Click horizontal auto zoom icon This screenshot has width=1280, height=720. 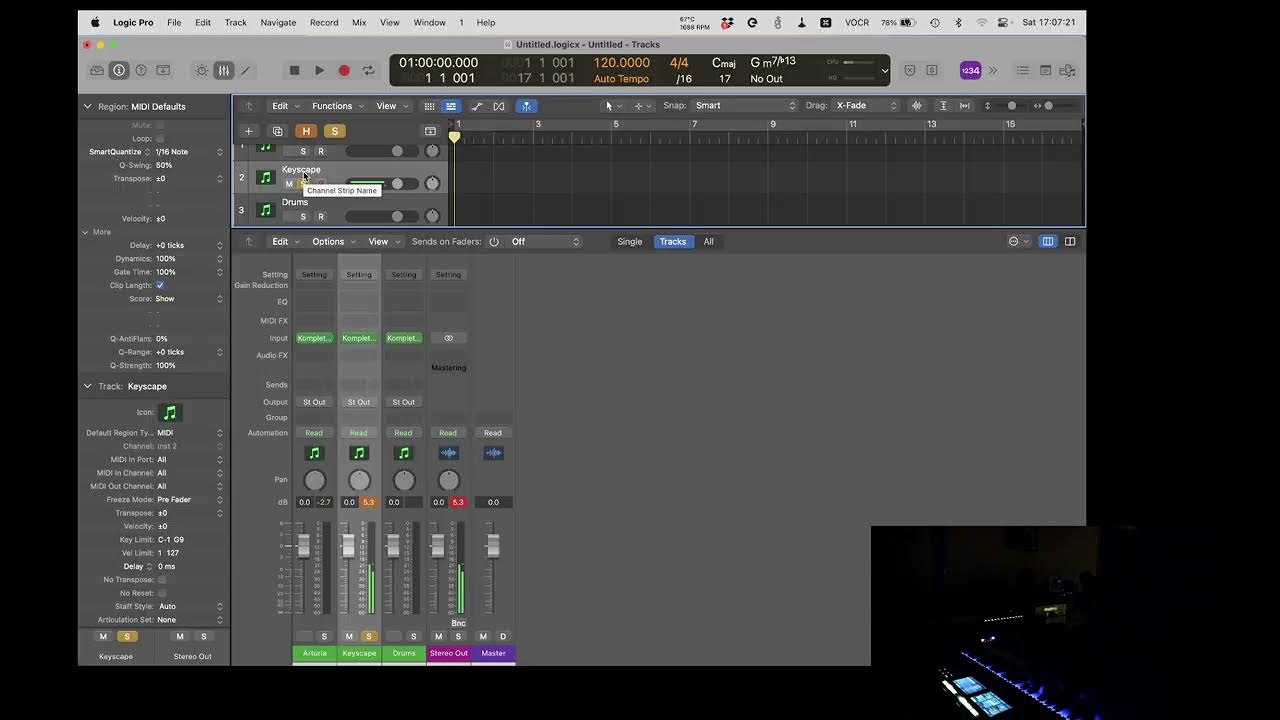pyautogui.click(x=964, y=106)
